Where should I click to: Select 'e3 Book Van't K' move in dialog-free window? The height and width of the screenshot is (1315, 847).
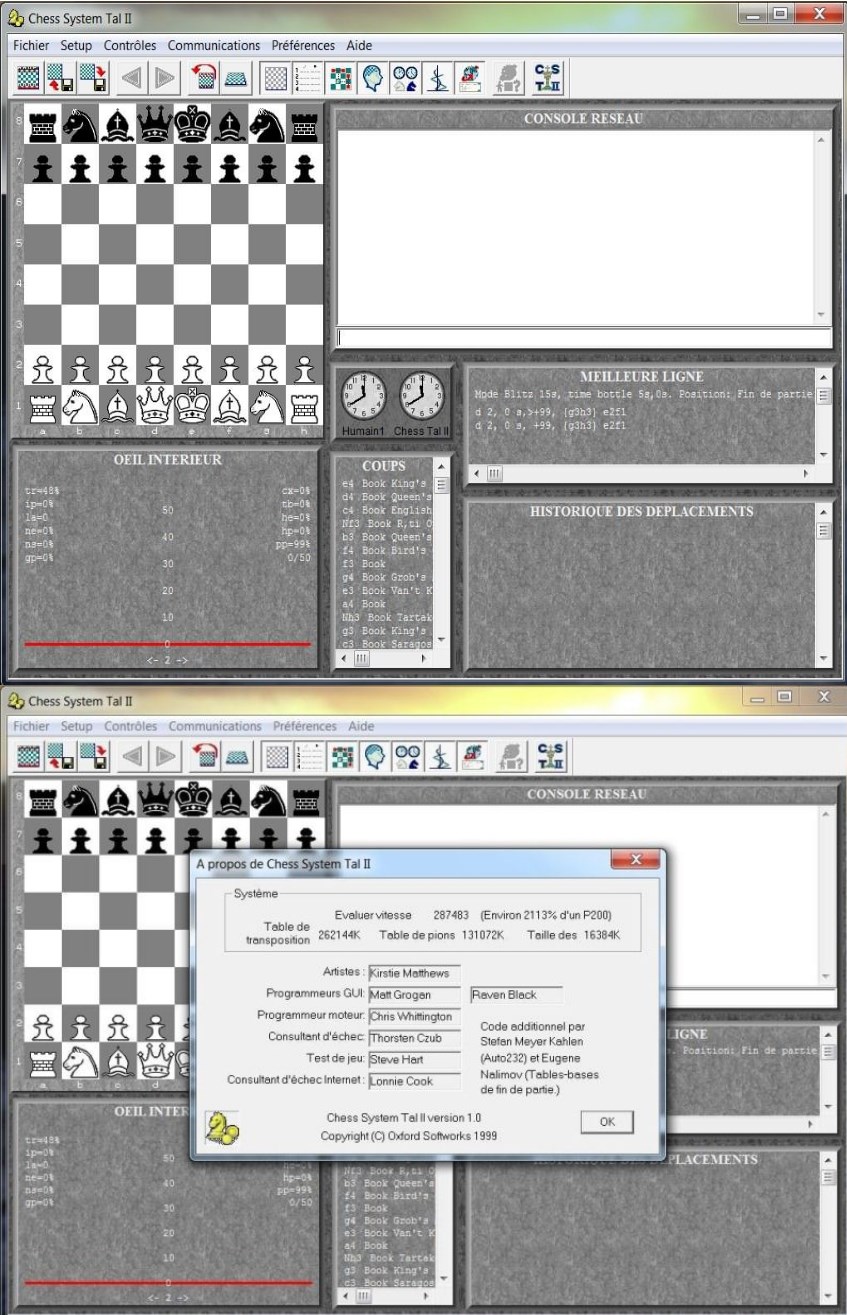coord(386,591)
